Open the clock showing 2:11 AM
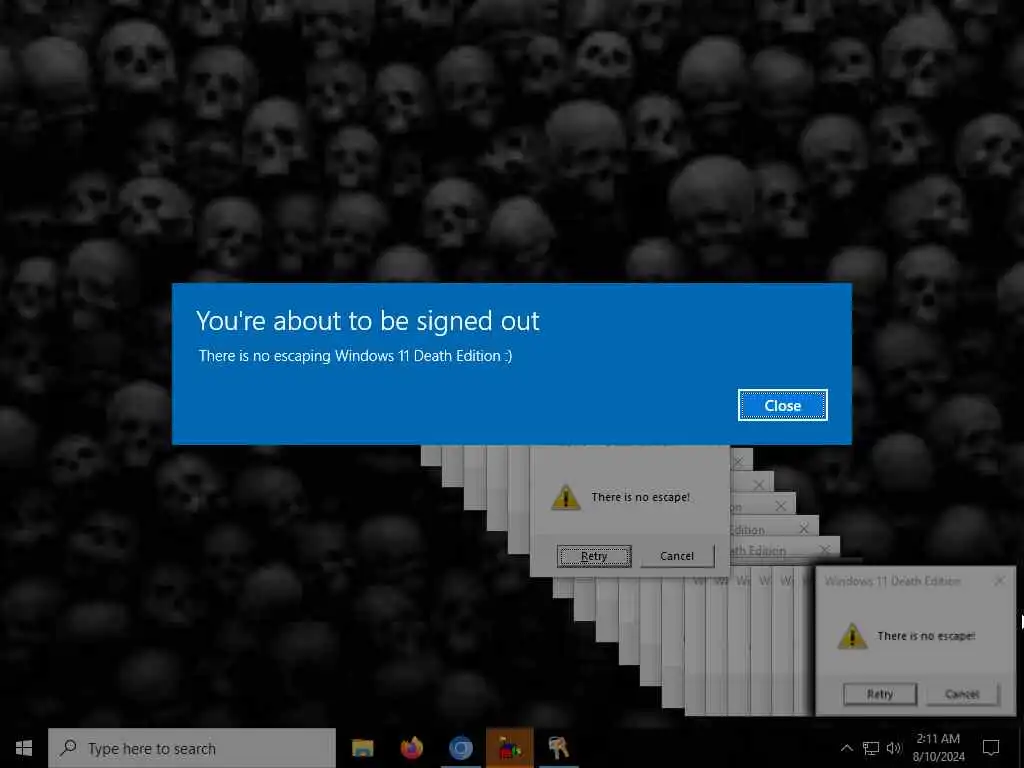This screenshot has height=768, width=1024. tap(938, 748)
